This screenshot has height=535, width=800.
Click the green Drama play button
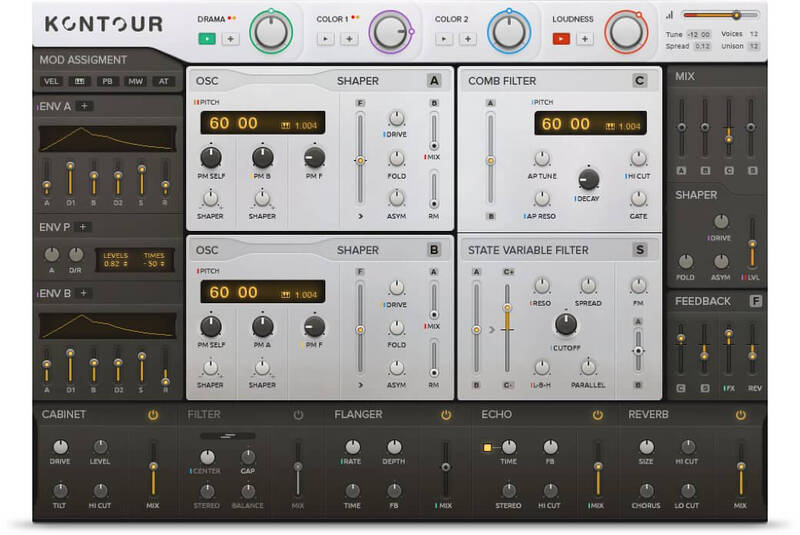207,38
